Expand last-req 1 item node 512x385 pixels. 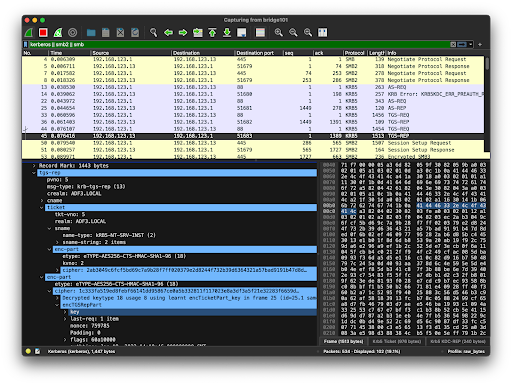pyautogui.click(x=65, y=319)
